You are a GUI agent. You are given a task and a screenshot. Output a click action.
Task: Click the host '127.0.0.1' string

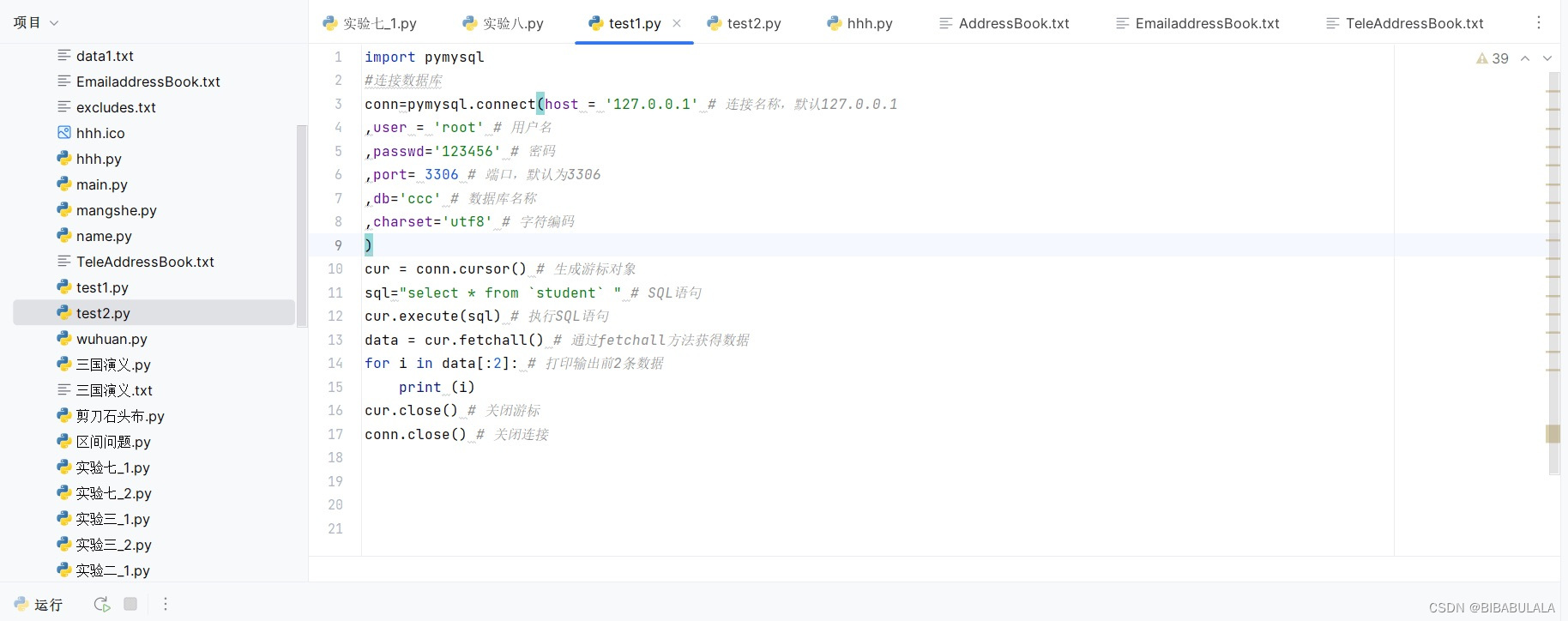652,104
